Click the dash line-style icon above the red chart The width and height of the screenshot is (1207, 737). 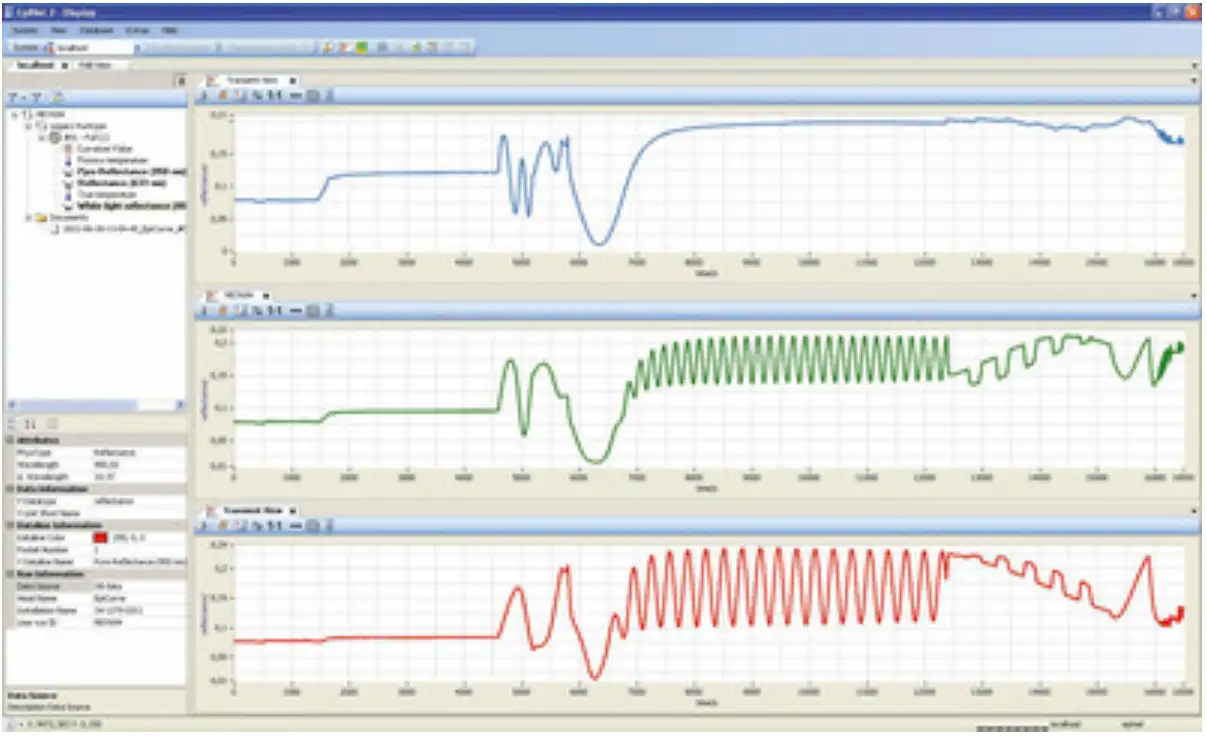(295, 526)
